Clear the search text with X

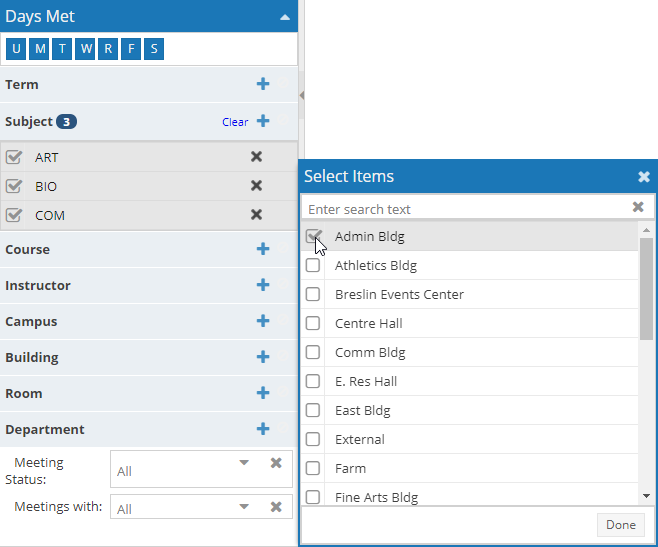click(638, 207)
